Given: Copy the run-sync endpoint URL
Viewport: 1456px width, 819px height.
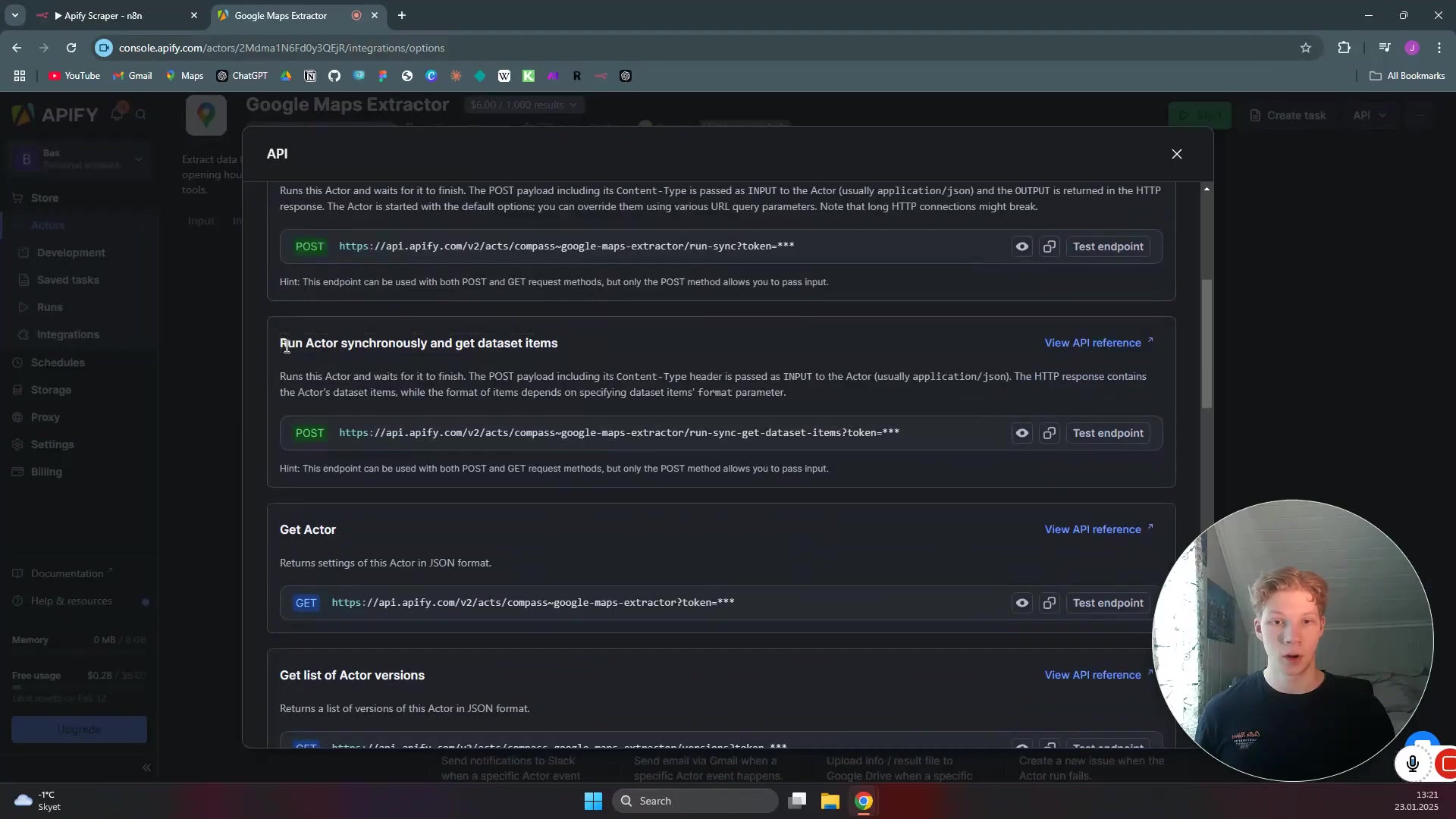Looking at the screenshot, I should (1050, 246).
